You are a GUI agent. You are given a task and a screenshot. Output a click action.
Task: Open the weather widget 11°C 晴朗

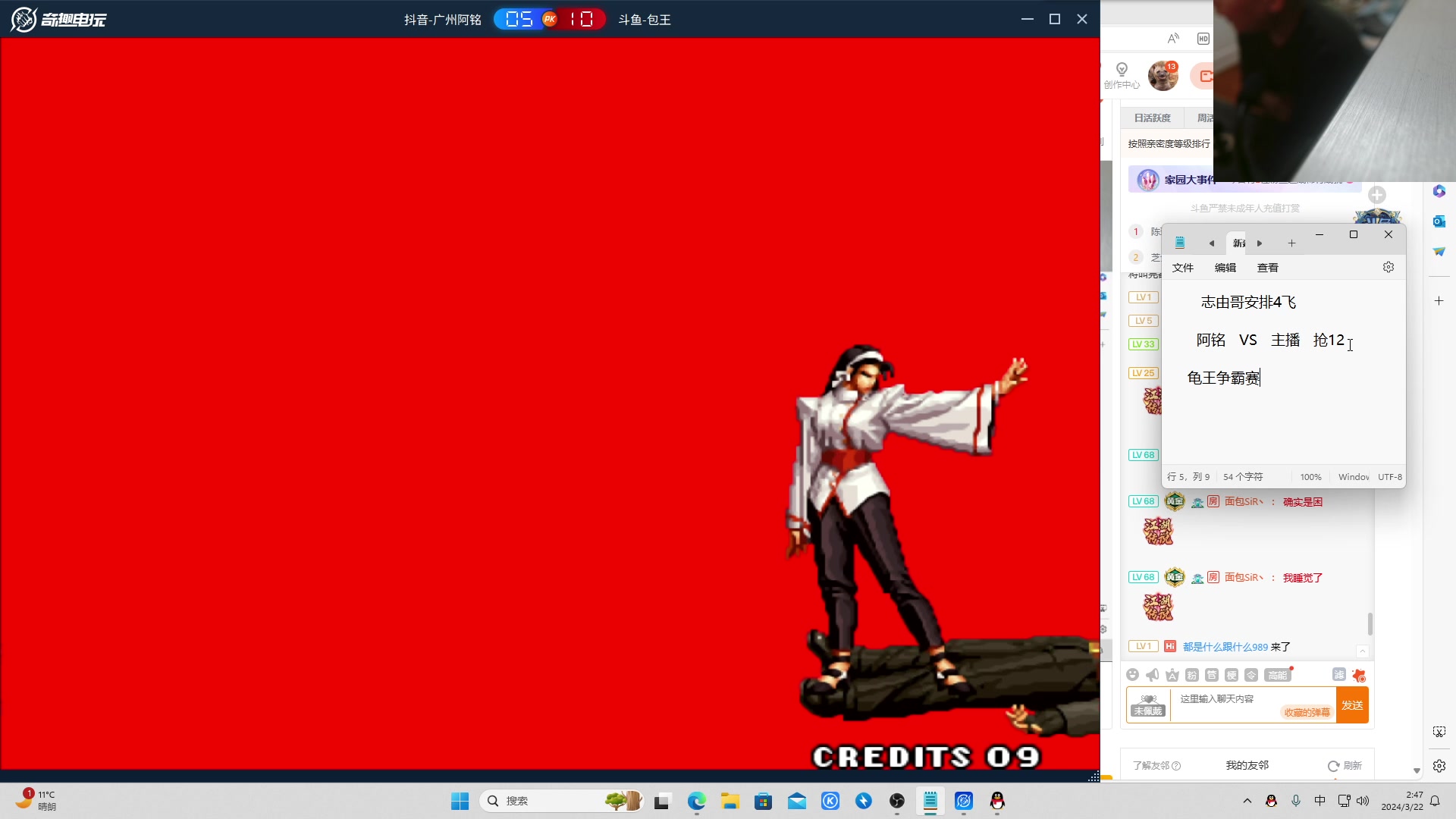point(38,800)
